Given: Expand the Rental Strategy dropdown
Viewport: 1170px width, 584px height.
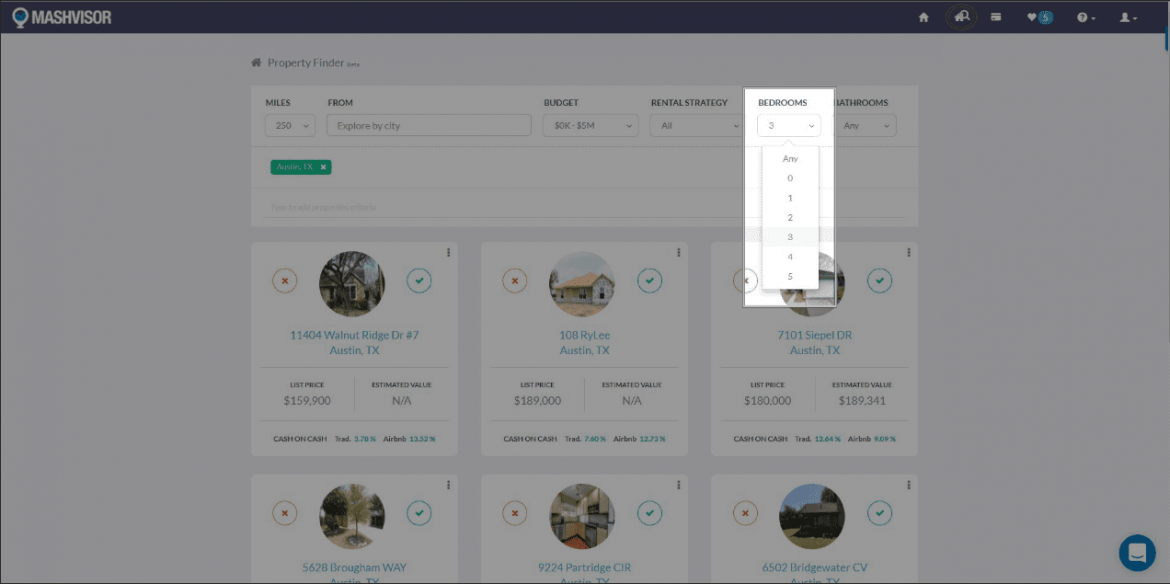Looking at the screenshot, I should (x=695, y=126).
